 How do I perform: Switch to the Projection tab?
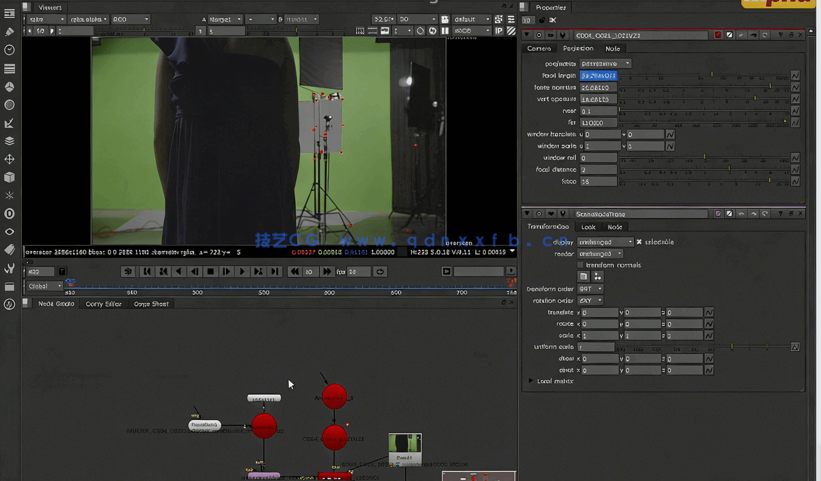pos(577,48)
